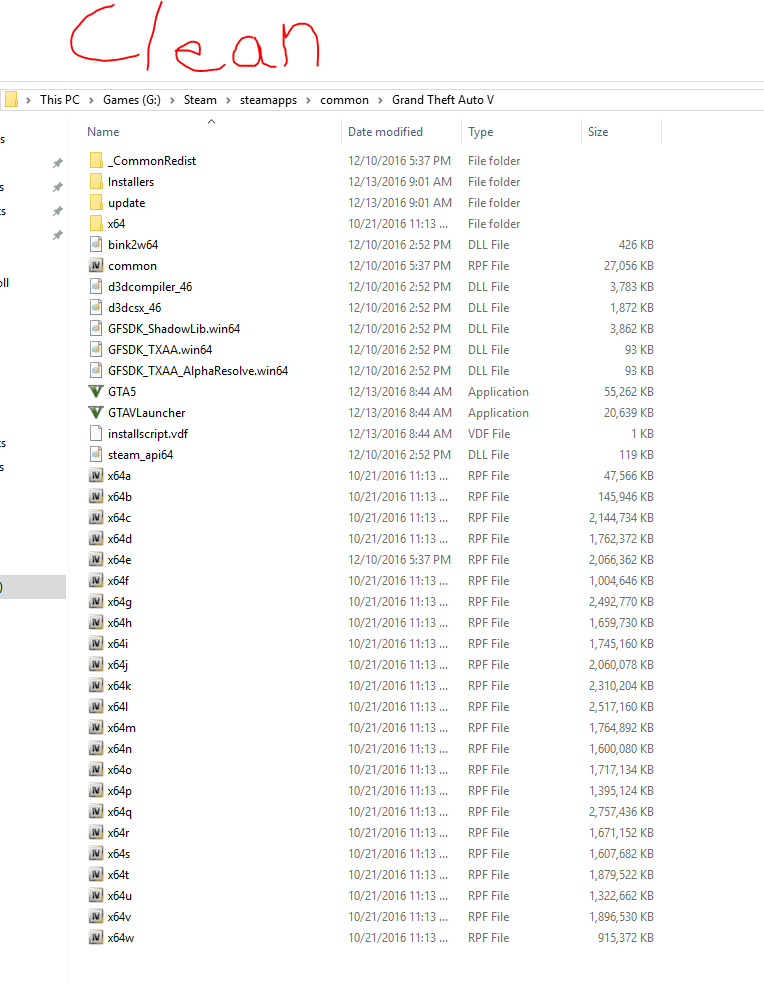Expand the chevron after steamapps breadcrumb
764x985 pixels.
308,101
